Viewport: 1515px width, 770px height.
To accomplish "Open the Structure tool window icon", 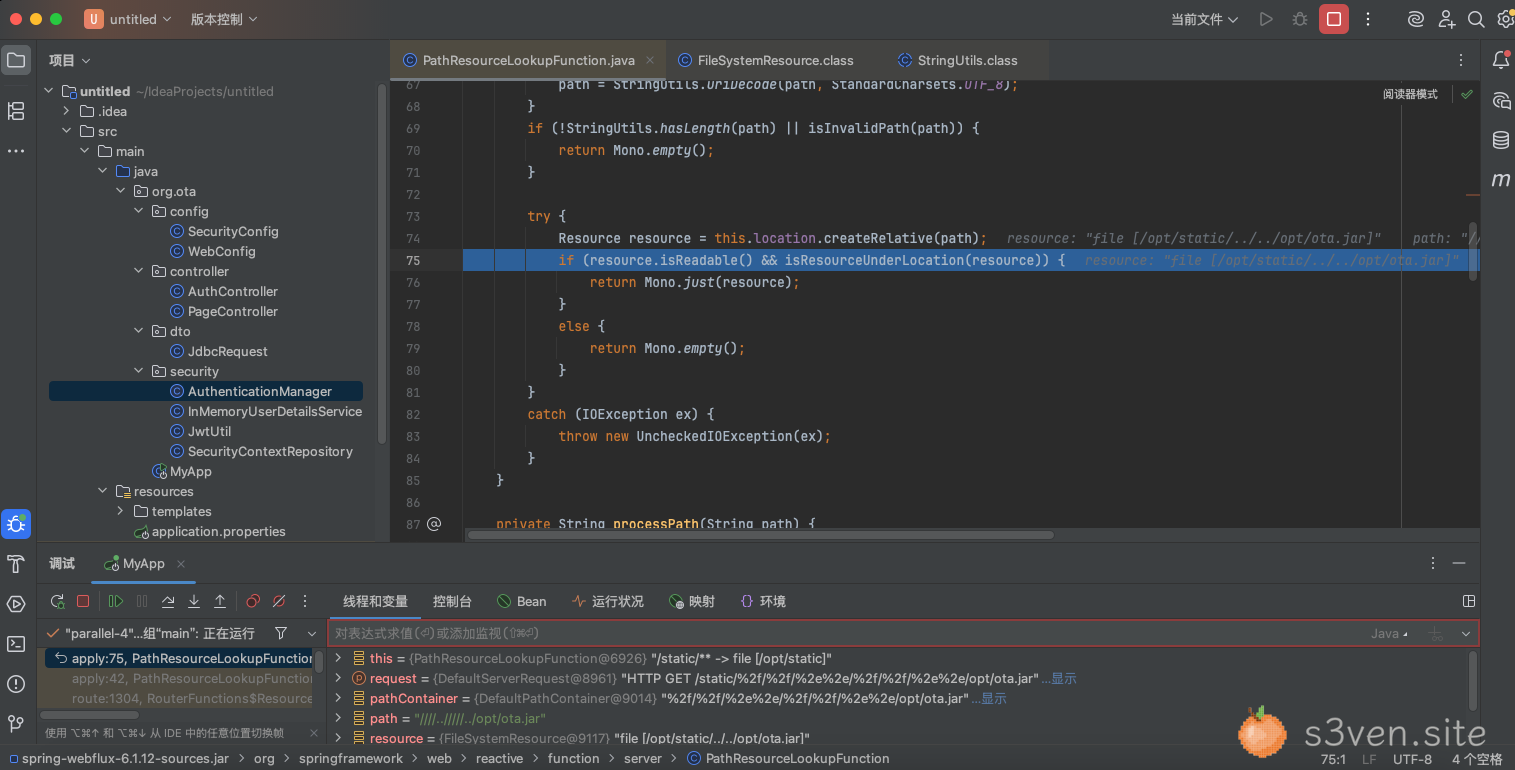I will tap(16, 111).
